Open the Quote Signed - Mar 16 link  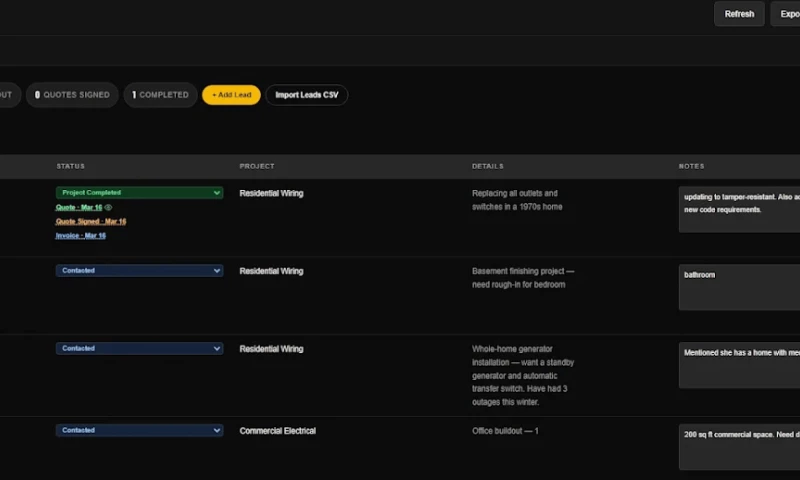coord(91,221)
